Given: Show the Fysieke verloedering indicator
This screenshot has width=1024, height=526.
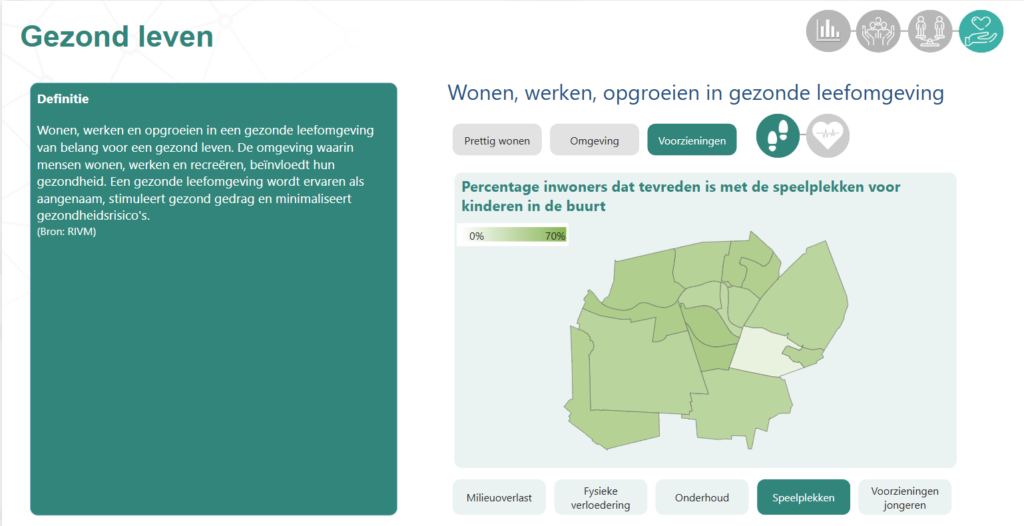Looking at the screenshot, I should [601, 497].
